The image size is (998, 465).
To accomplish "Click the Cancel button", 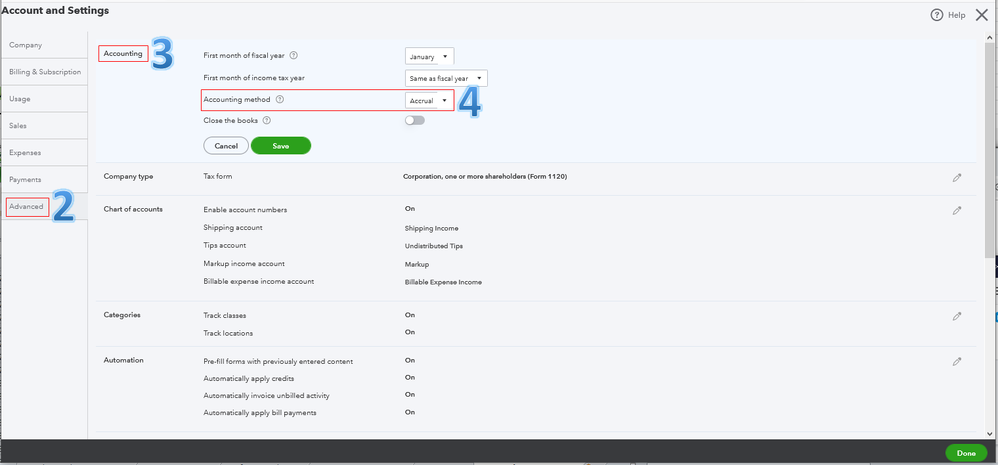I will tap(226, 146).
